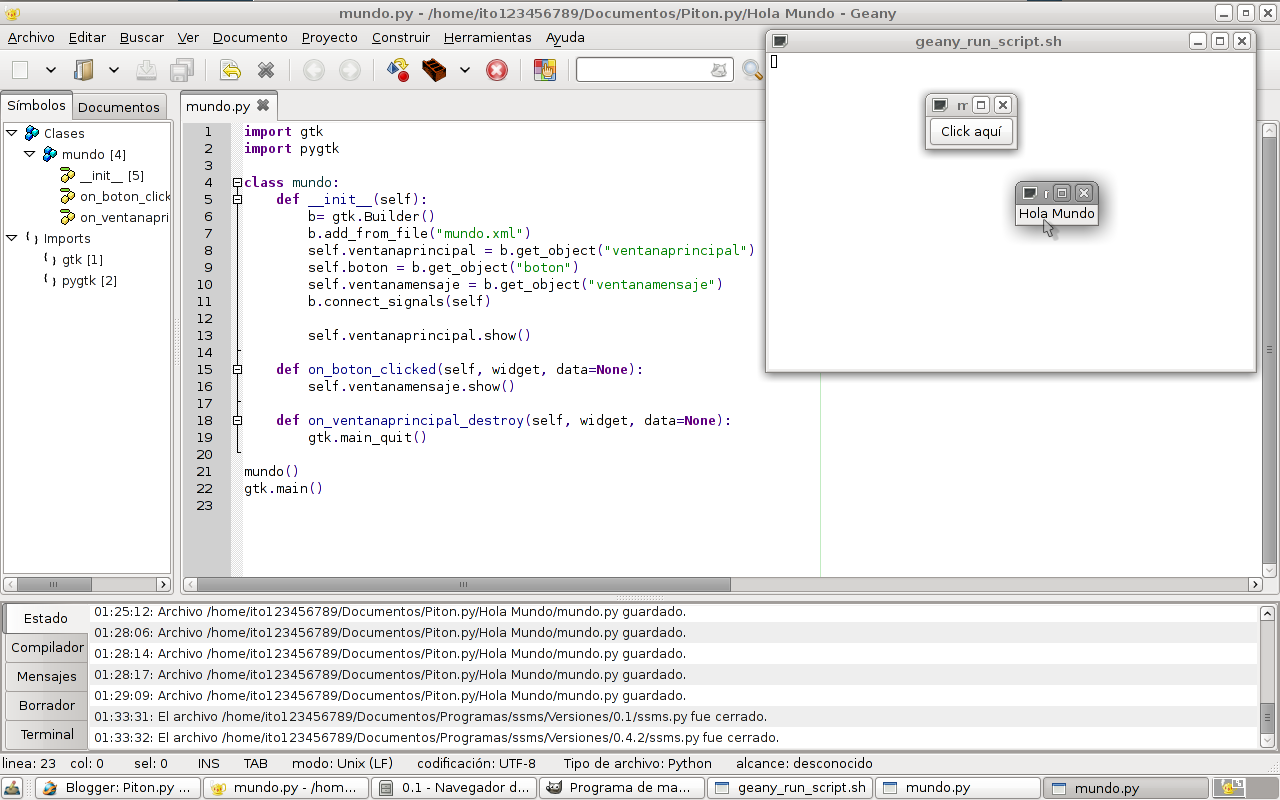Open the Herramientas menu

coord(488,37)
